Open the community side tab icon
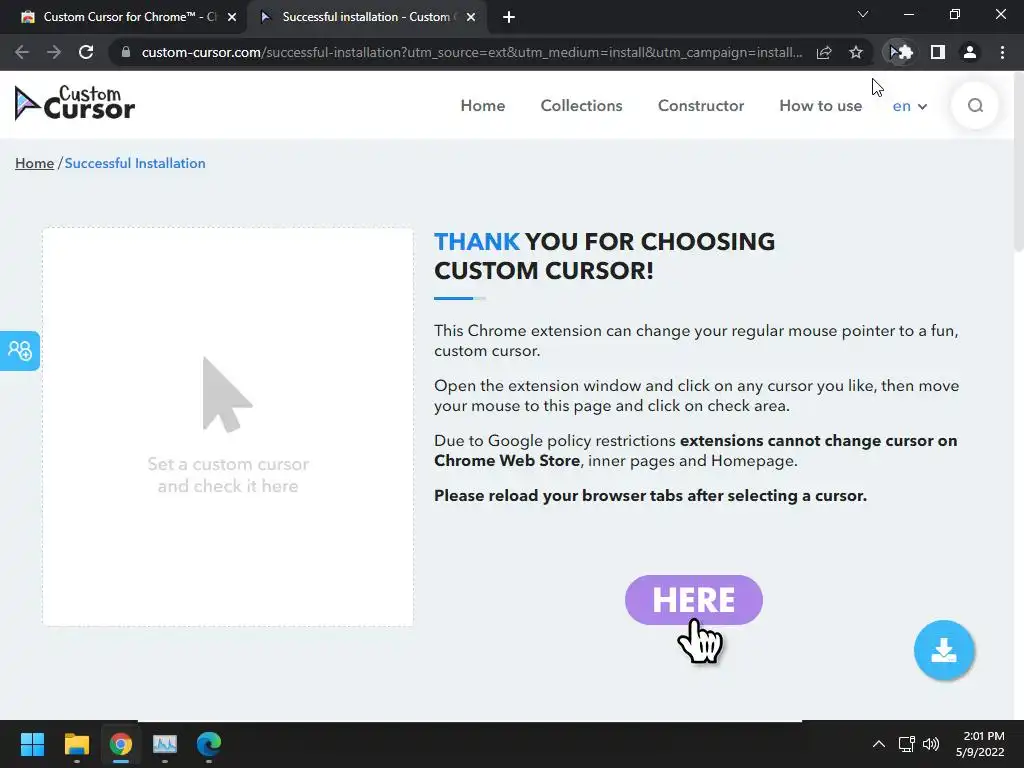Image resolution: width=1024 pixels, height=768 pixels. [20, 351]
